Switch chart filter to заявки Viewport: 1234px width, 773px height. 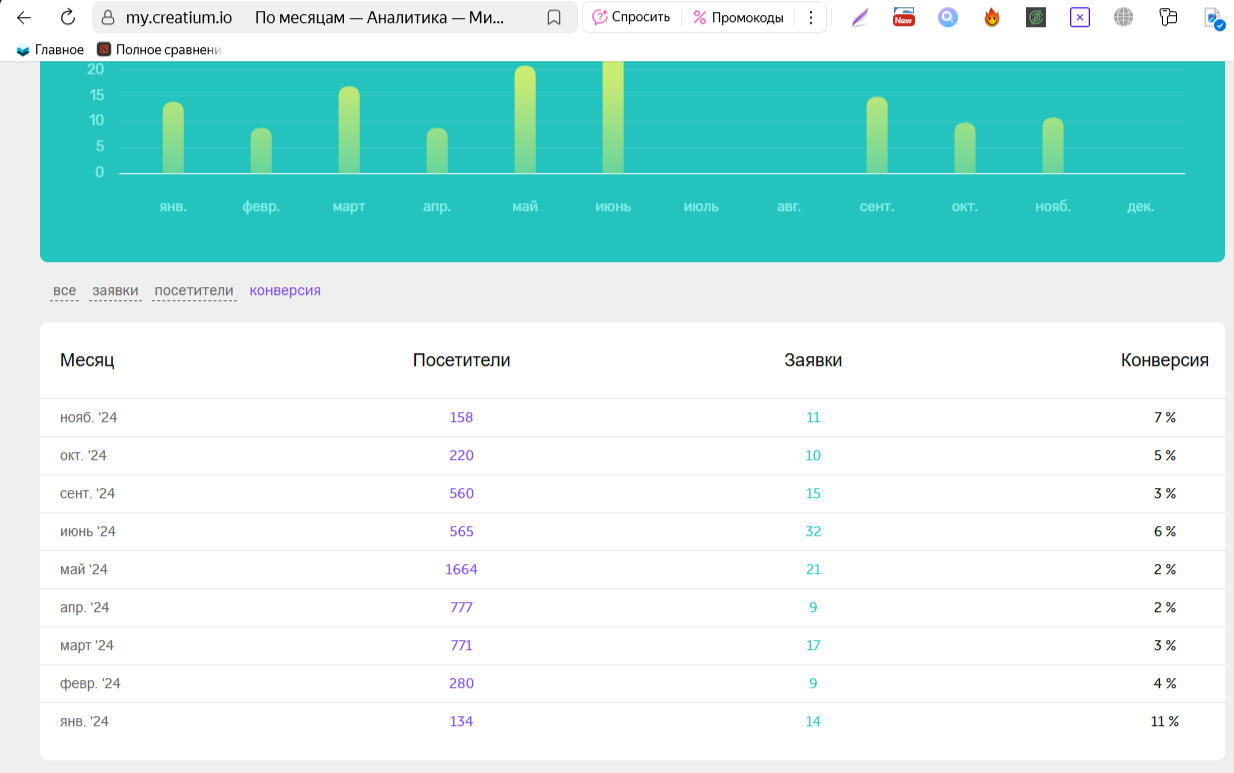pos(115,291)
